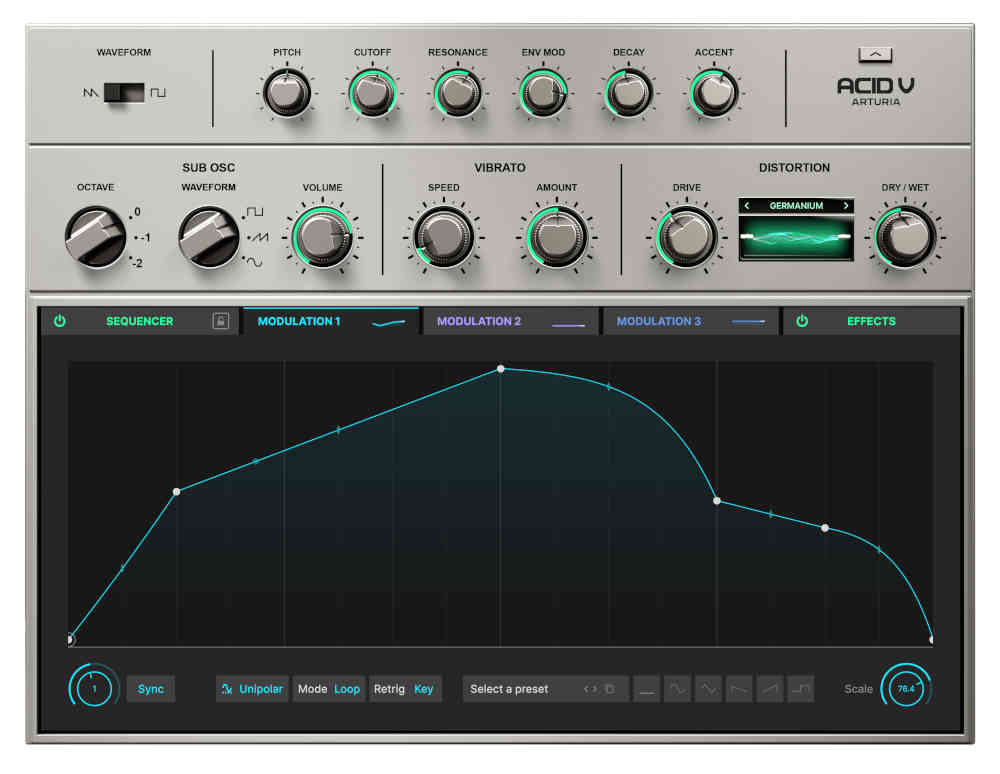Select the step shape preset icon

click(801, 689)
